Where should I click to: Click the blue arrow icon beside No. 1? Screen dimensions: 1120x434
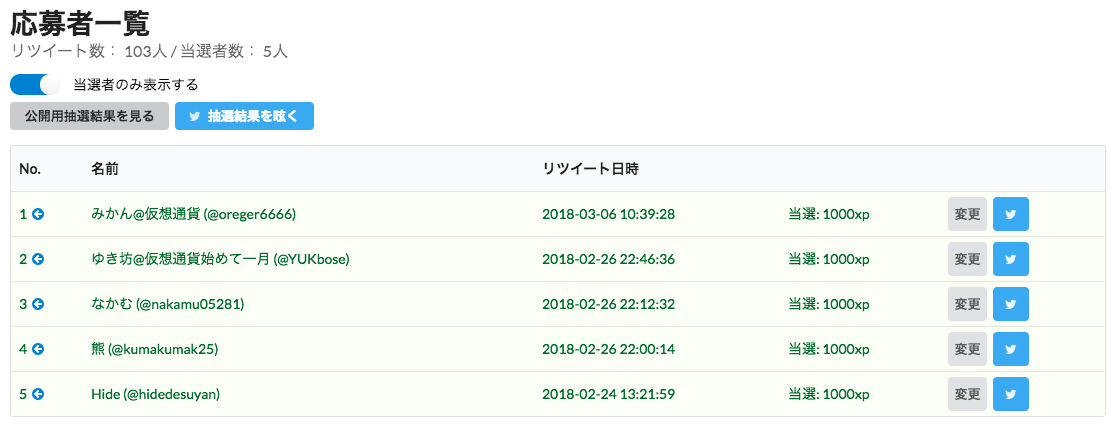click(39, 214)
